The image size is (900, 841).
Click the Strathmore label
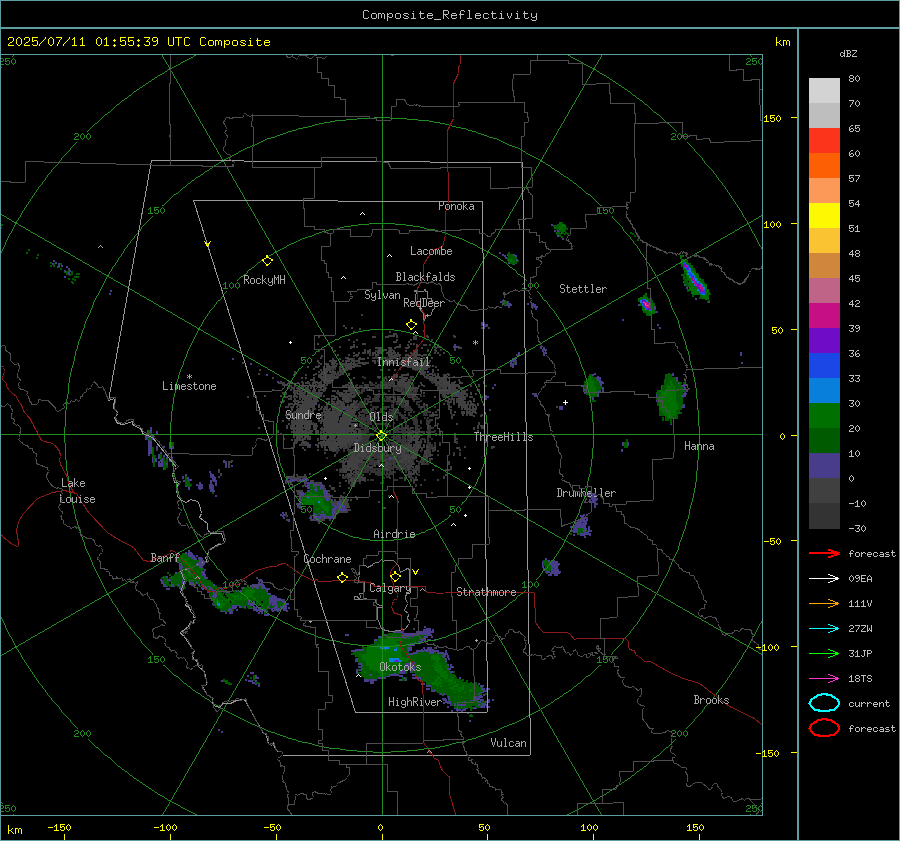click(x=486, y=592)
